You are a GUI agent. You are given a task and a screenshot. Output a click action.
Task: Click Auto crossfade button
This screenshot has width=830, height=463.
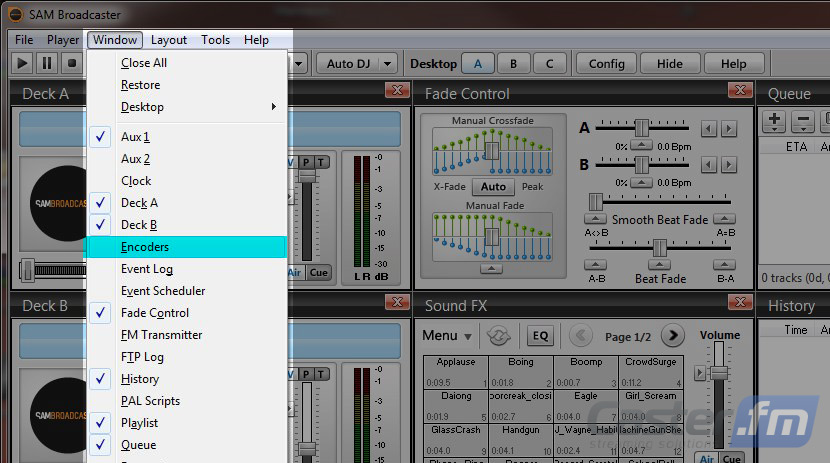493,186
